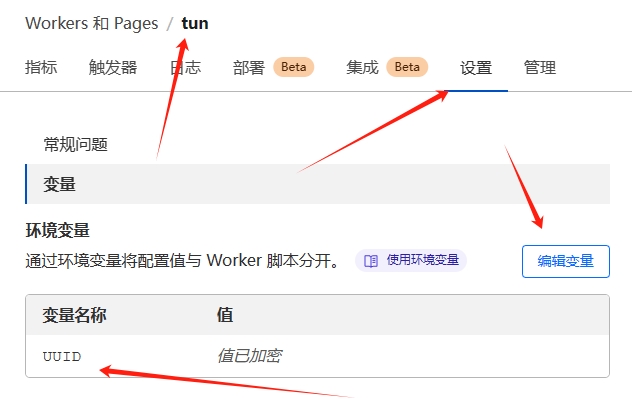Switch to the 指标 tab
The height and width of the screenshot is (417, 632).
click(x=41, y=68)
